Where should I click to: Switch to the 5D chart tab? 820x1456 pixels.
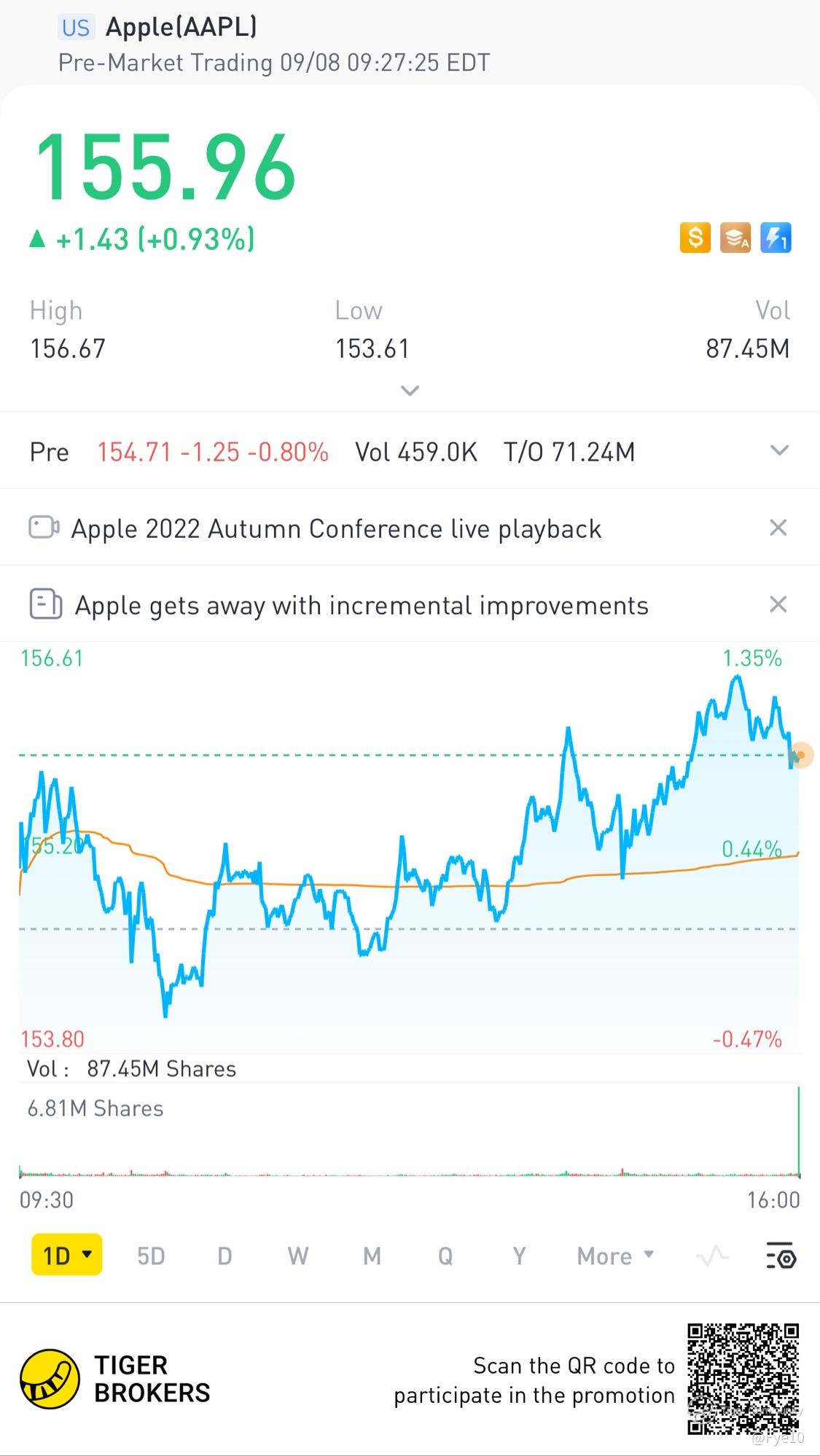coord(151,1256)
